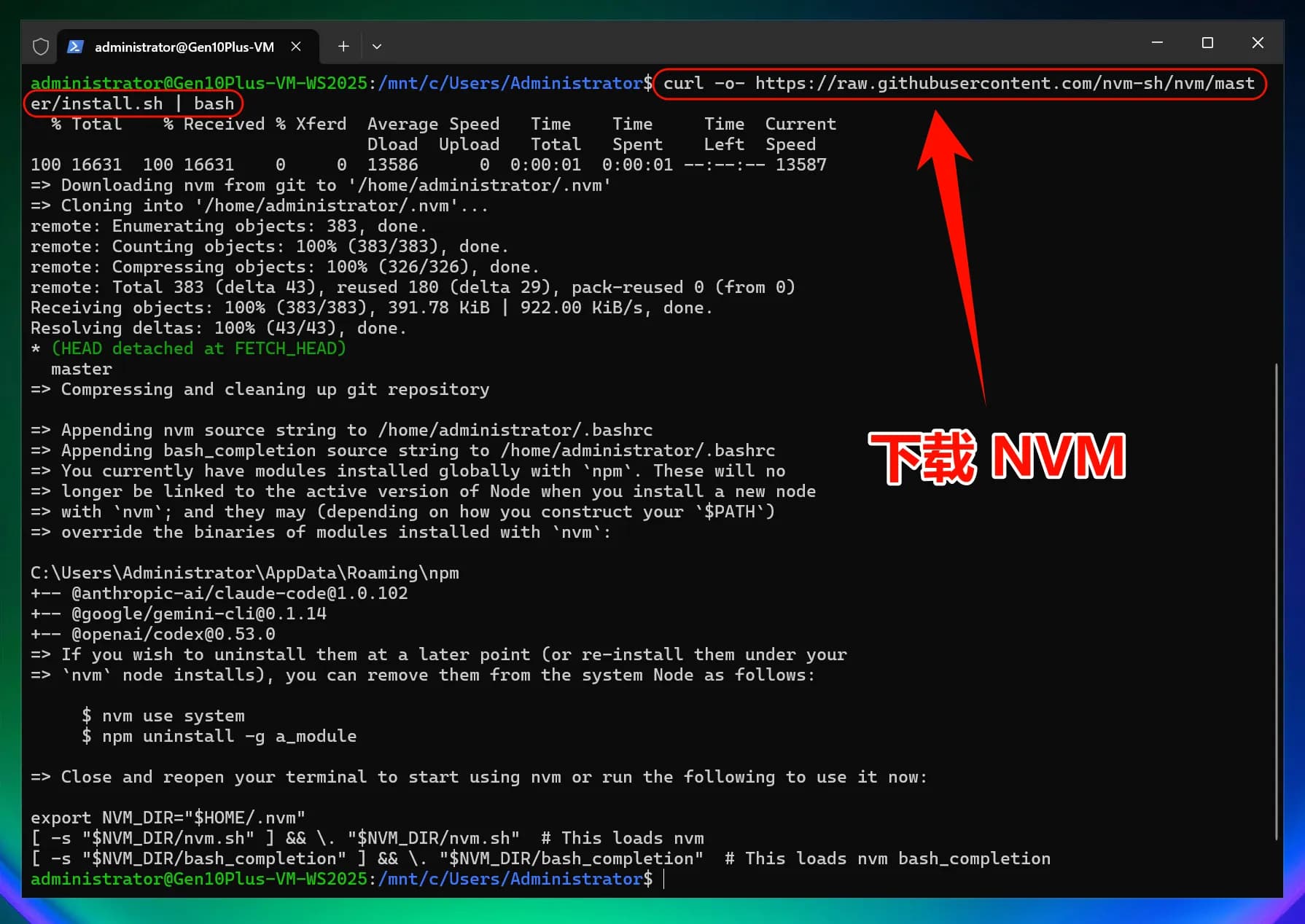Viewport: 1305px width, 924px height.
Task: Click the red 下载 NVM annotation label
Action: coord(997,457)
